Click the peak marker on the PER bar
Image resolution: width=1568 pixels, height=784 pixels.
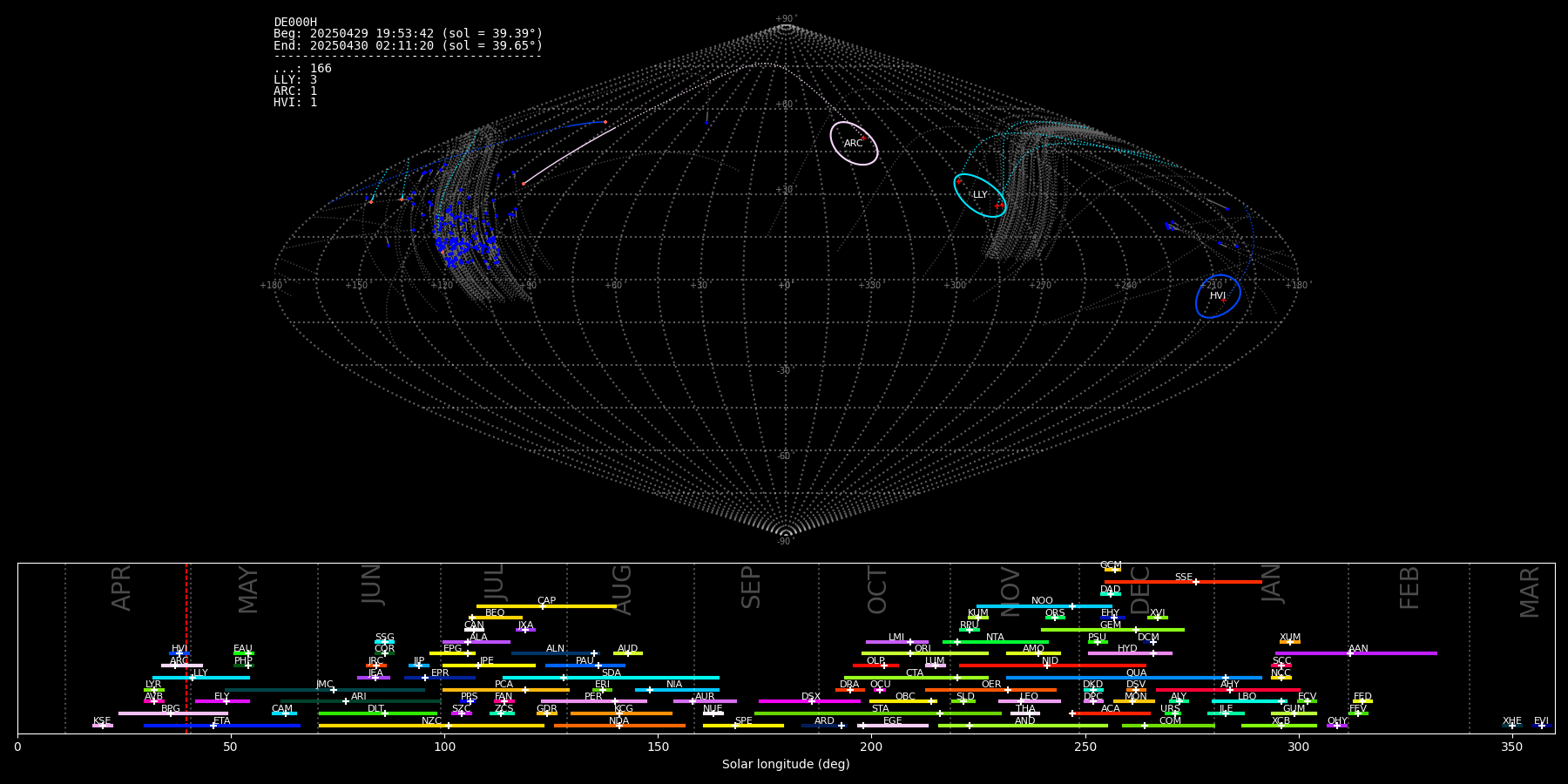click(x=615, y=701)
